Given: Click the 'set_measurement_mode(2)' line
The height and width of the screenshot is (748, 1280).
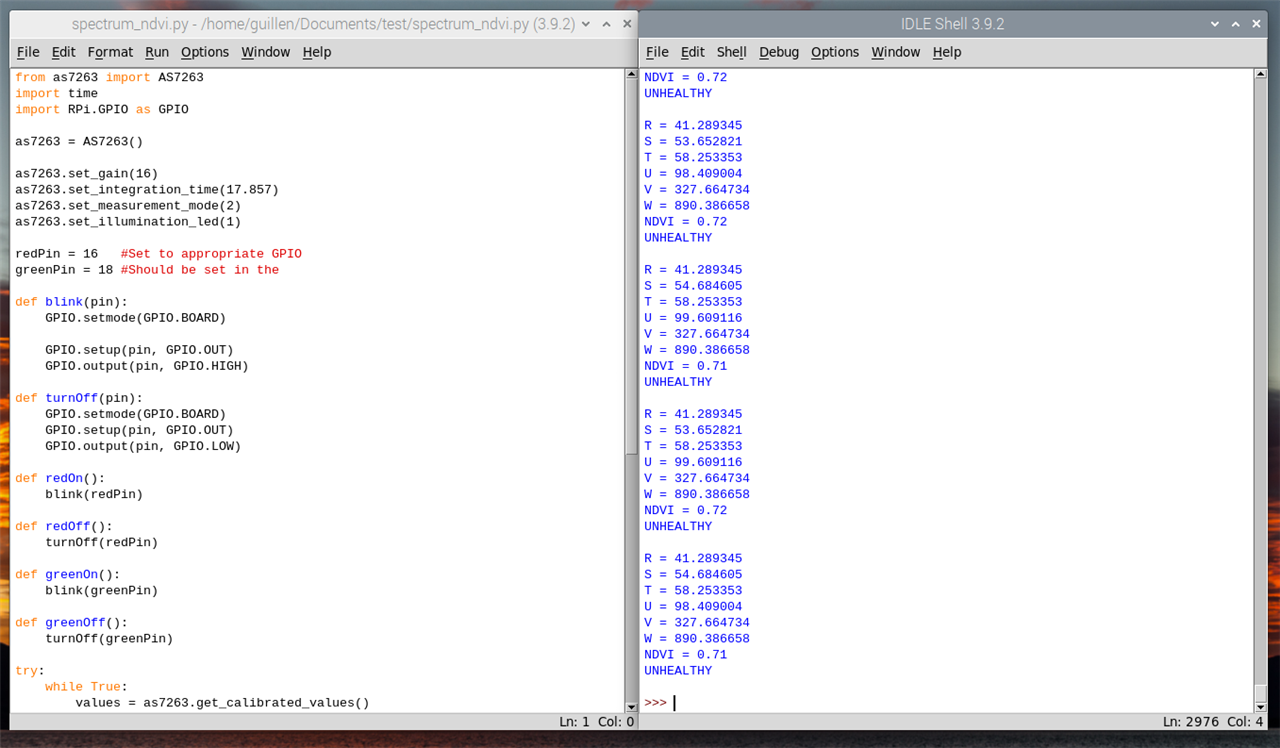Looking at the screenshot, I should (x=128, y=205).
